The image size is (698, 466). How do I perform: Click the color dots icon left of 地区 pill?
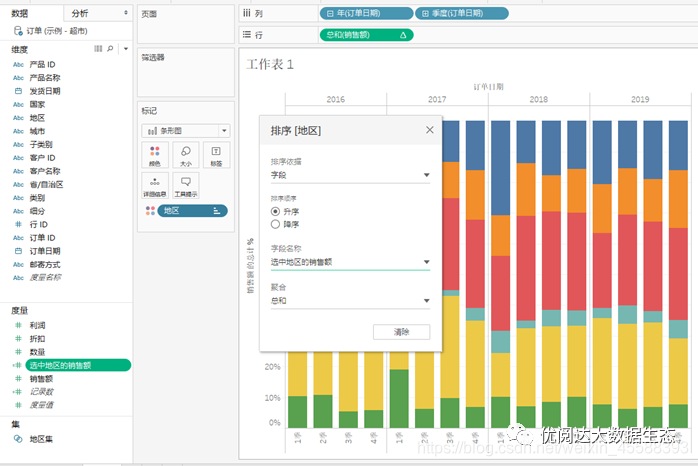(150, 211)
